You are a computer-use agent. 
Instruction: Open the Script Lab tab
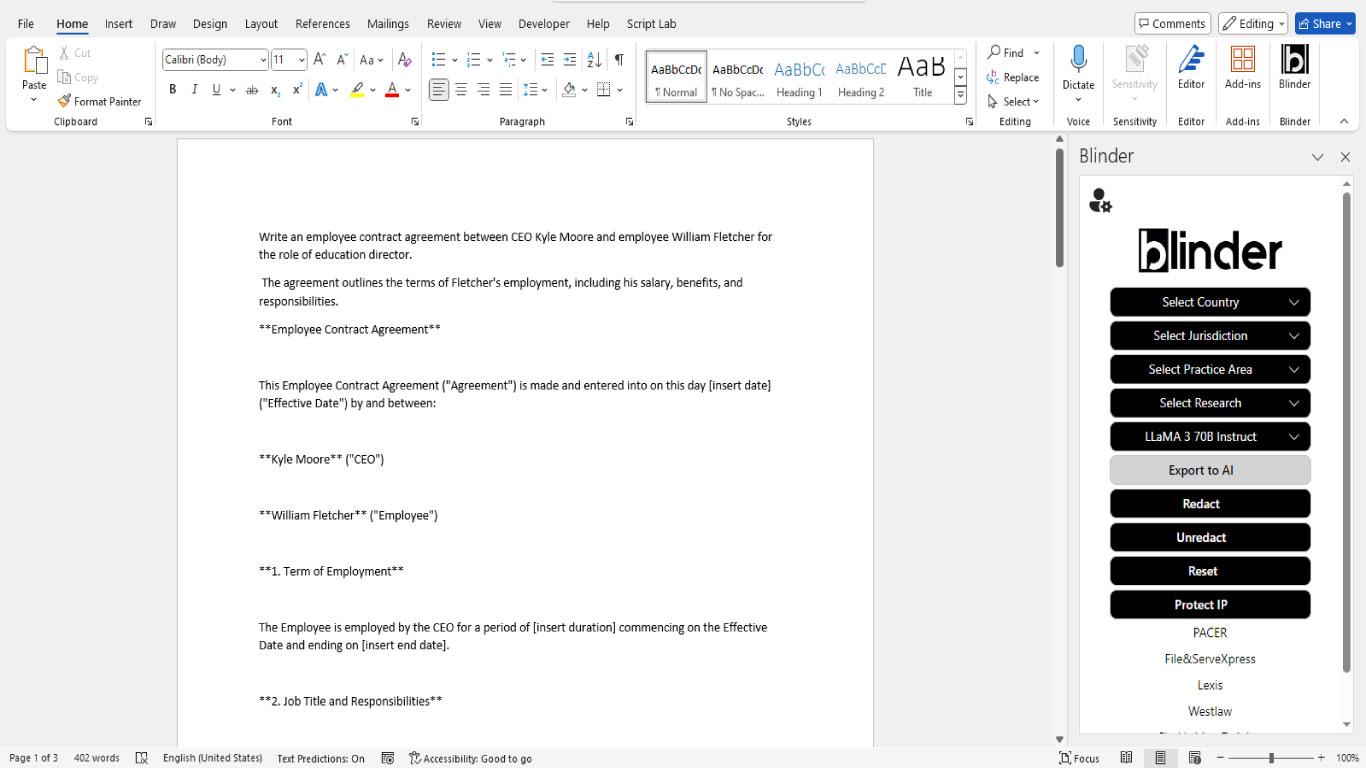coord(651,23)
